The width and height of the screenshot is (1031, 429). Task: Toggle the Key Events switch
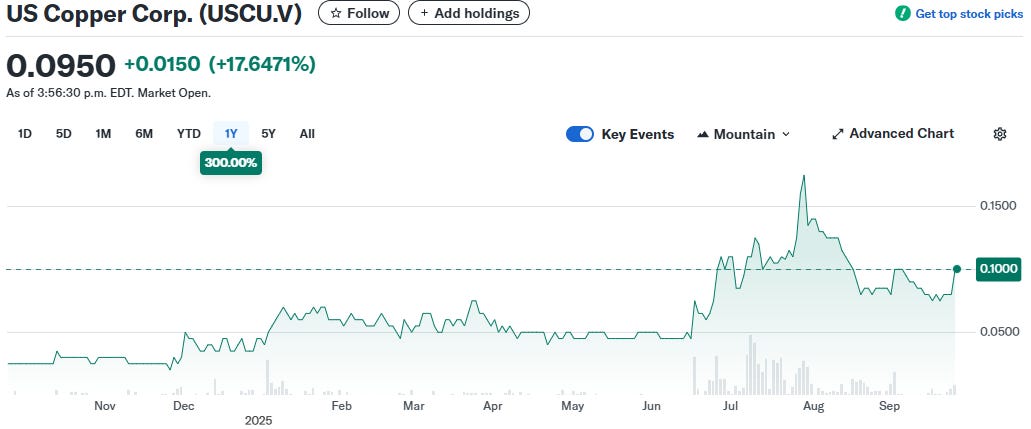[579, 134]
